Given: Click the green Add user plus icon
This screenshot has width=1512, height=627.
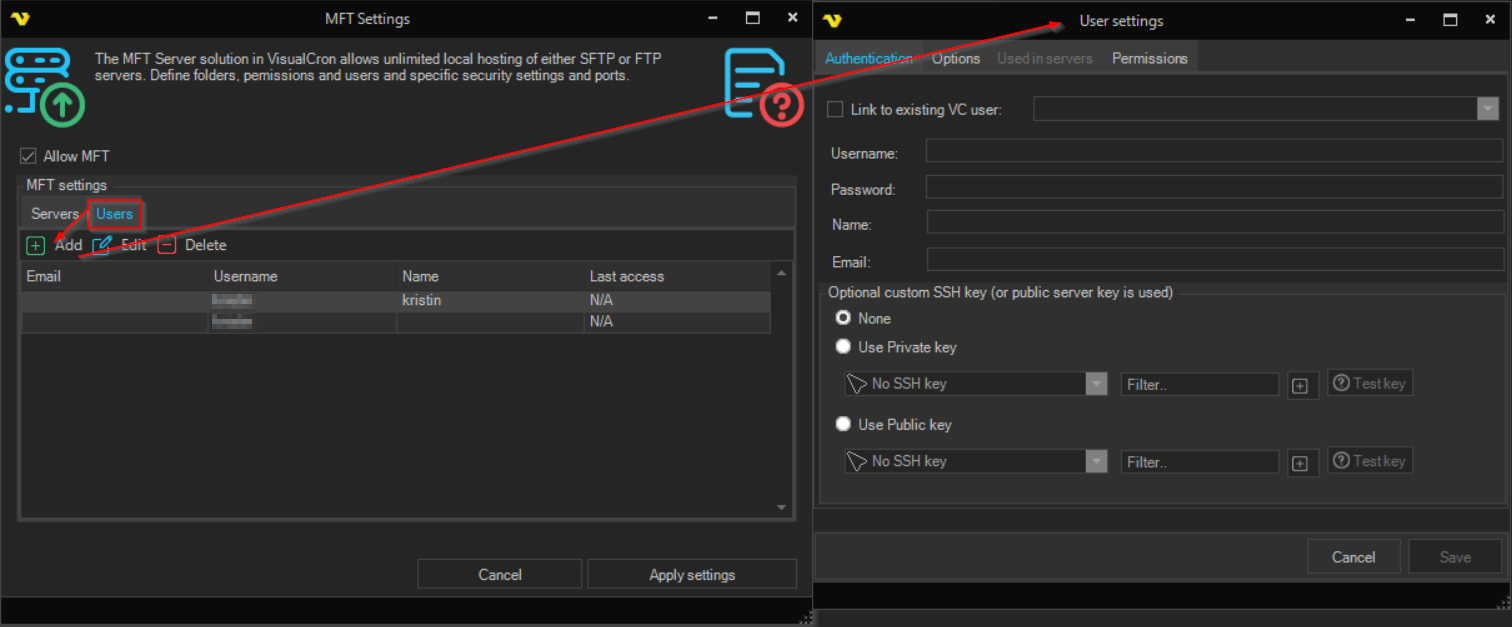Looking at the screenshot, I should click(36, 245).
